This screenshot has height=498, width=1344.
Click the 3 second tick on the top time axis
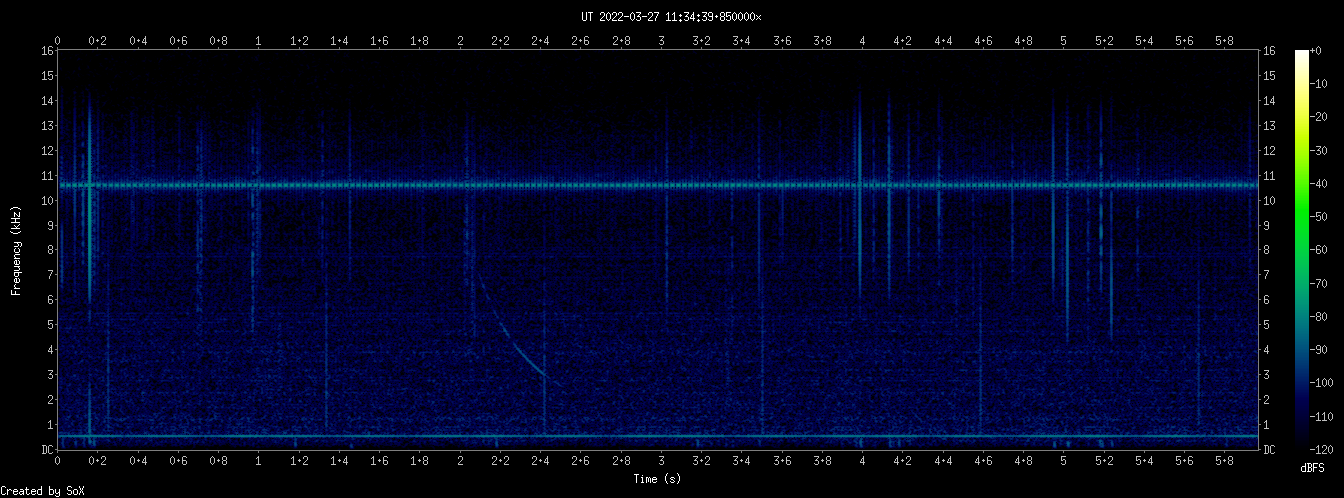(x=662, y=40)
